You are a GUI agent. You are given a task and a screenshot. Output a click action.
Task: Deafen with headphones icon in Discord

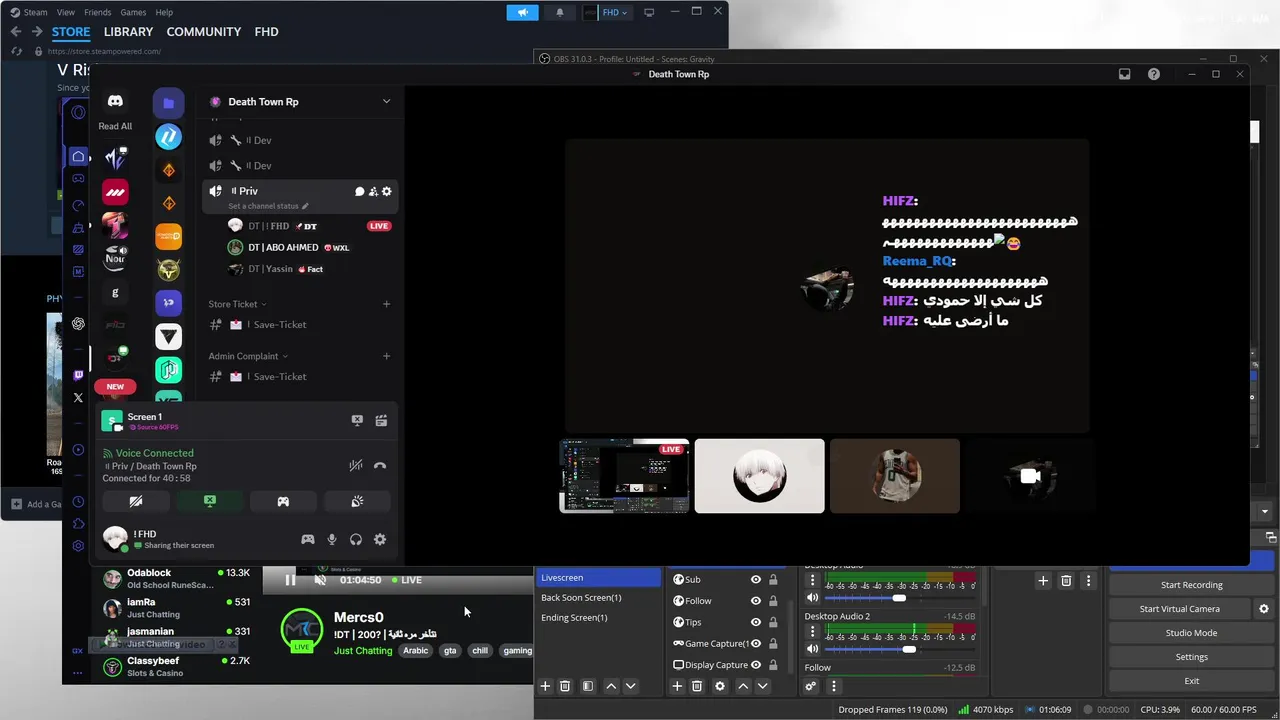pos(356,539)
